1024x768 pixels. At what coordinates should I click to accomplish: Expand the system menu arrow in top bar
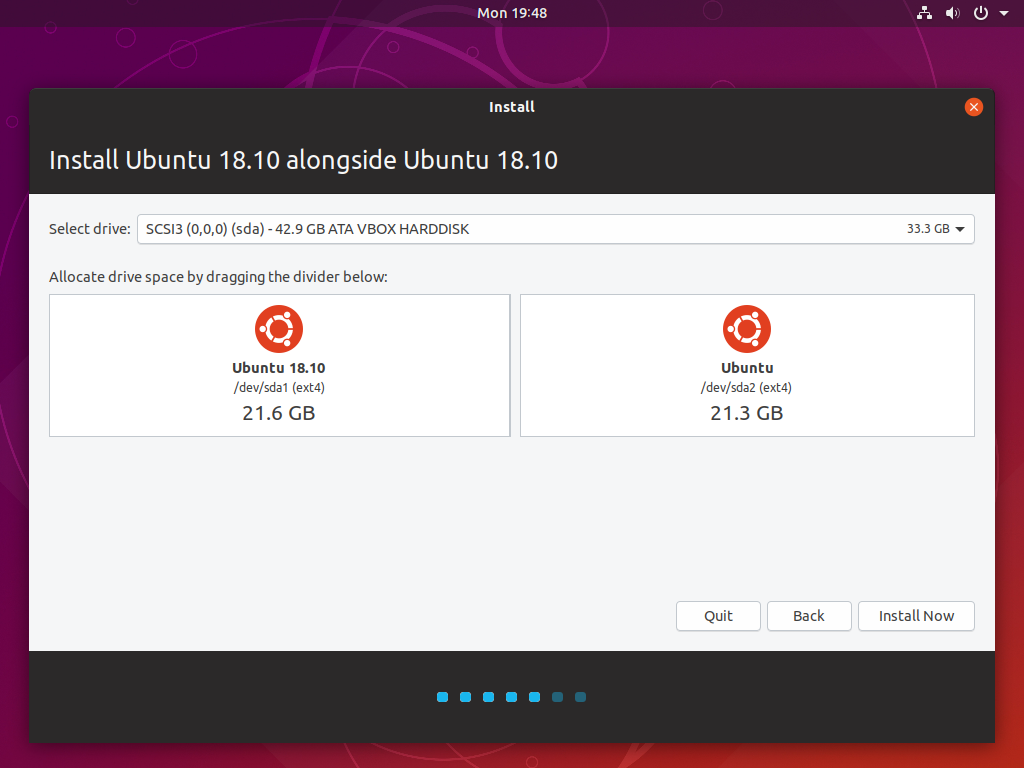[x=1004, y=13]
